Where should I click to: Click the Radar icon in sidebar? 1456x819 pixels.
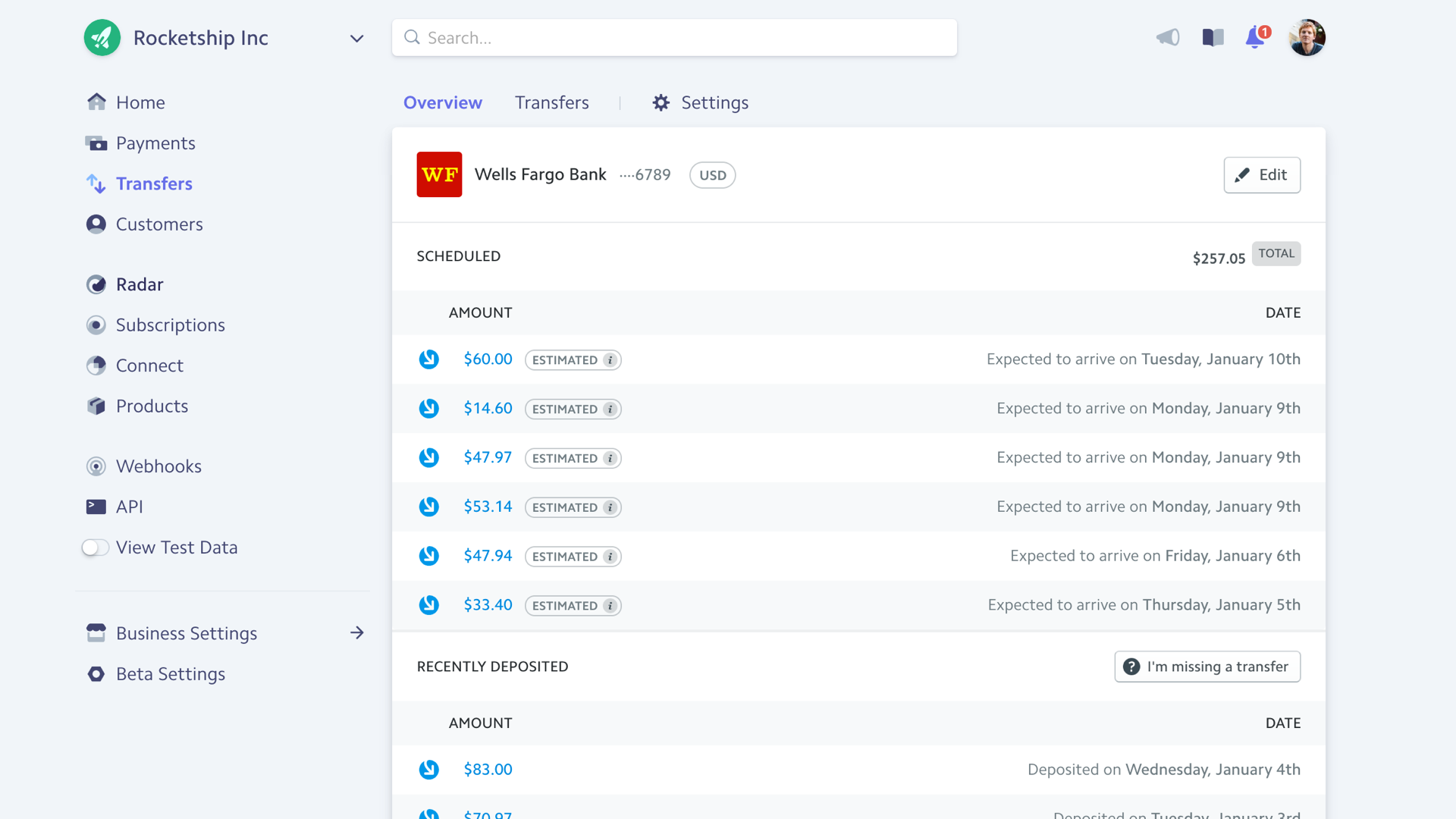[96, 284]
